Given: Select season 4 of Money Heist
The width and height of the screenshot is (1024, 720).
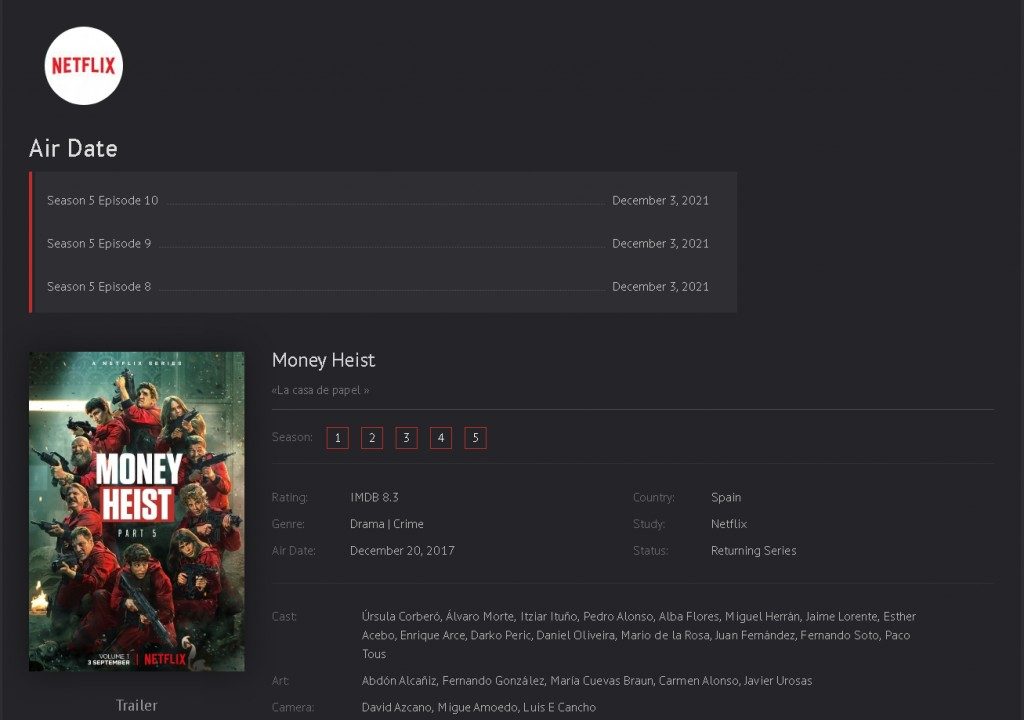Looking at the screenshot, I should click(440, 437).
